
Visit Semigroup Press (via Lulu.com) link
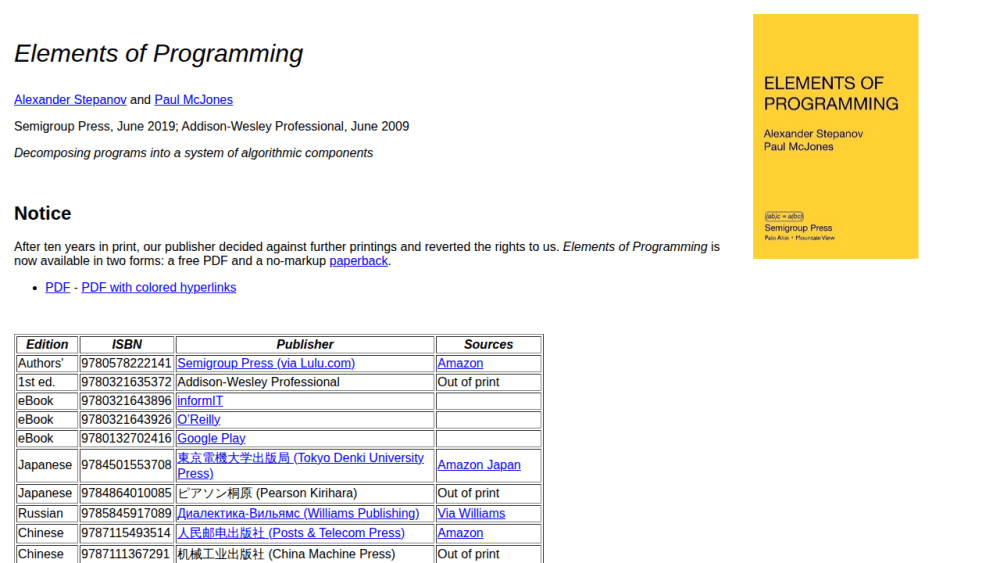click(x=266, y=363)
